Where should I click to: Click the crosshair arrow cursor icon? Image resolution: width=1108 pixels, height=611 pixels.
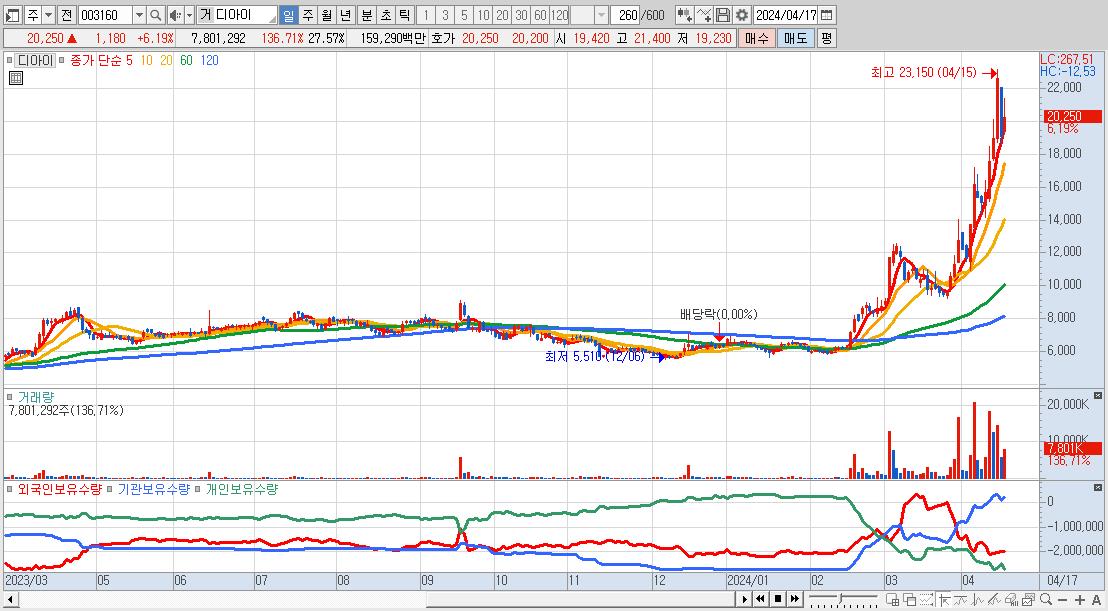click(944, 600)
